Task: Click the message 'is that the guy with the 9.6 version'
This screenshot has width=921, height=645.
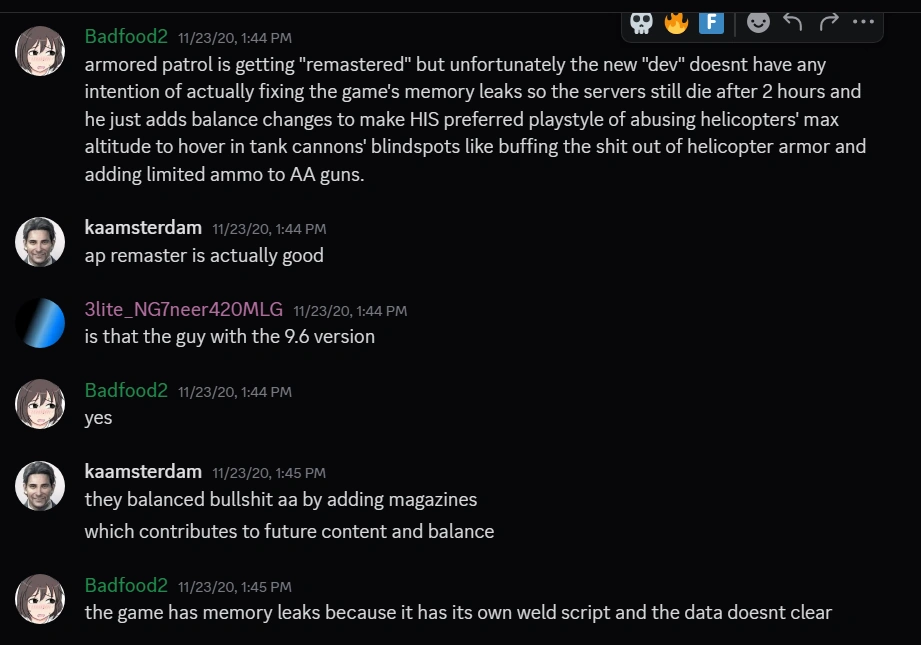Action: [230, 337]
